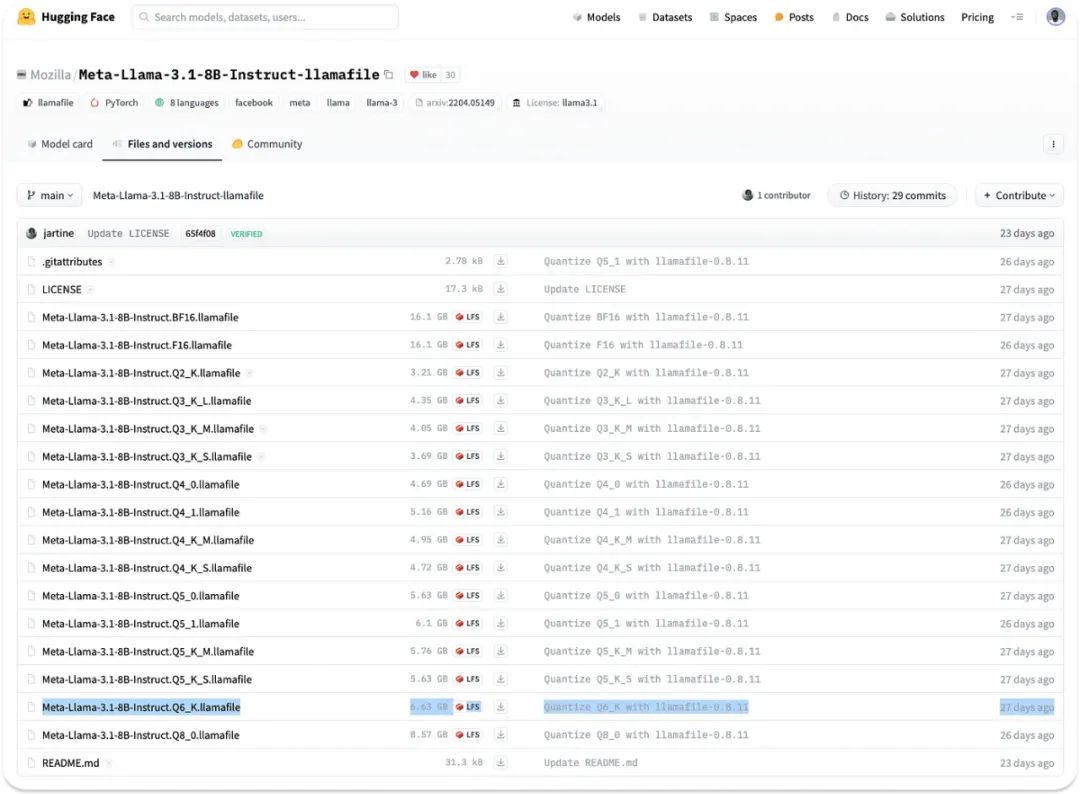The height and width of the screenshot is (794, 1080).
Task: Open commit 'Quantize Q2_K with llamafile-0.8.11'
Action: (646, 373)
